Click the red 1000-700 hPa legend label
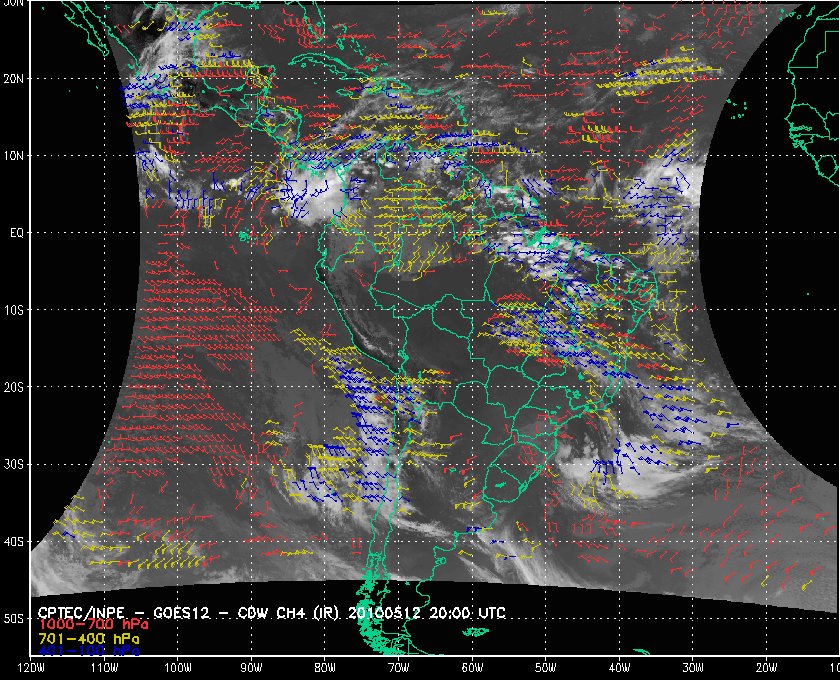Image resolution: width=840 pixels, height=680 pixels. [x=93, y=624]
